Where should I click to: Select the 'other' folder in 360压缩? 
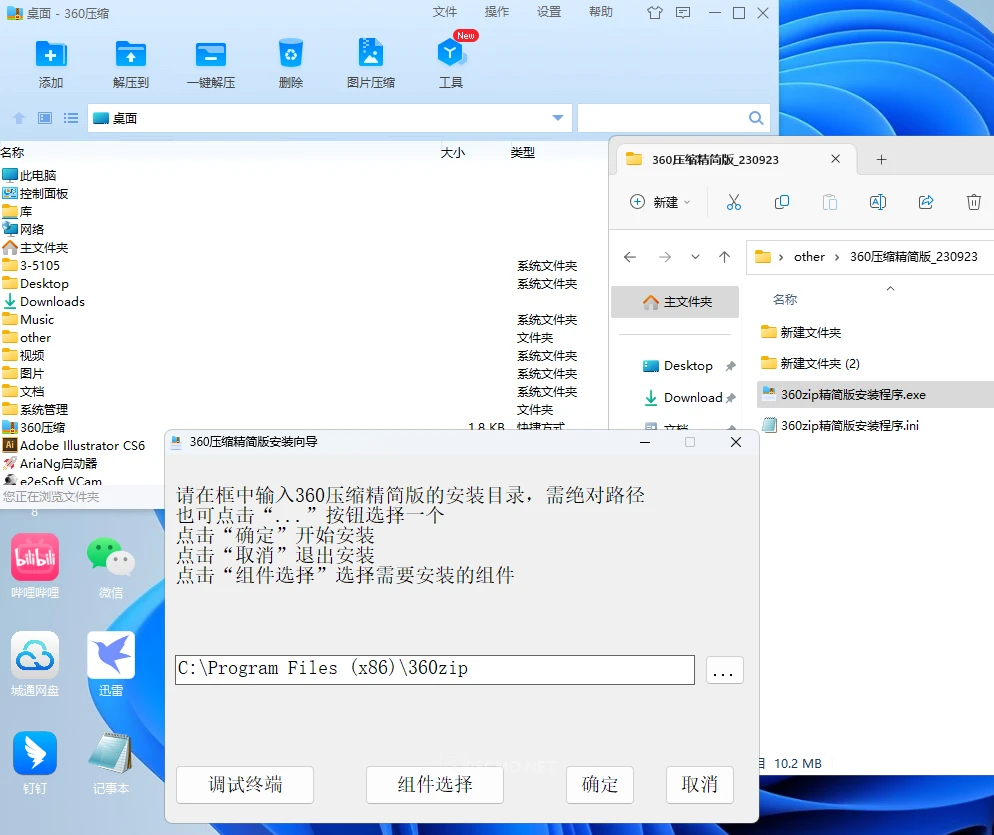pyautogui.click(x=27, y=338)
